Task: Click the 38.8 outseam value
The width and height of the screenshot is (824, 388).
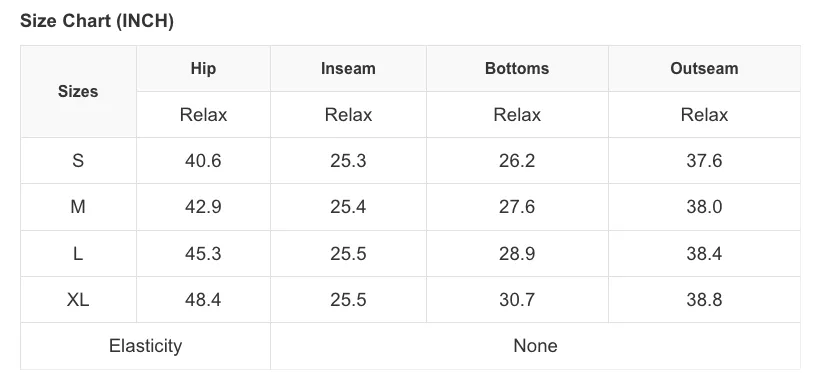Action: [x=704, y=300]
